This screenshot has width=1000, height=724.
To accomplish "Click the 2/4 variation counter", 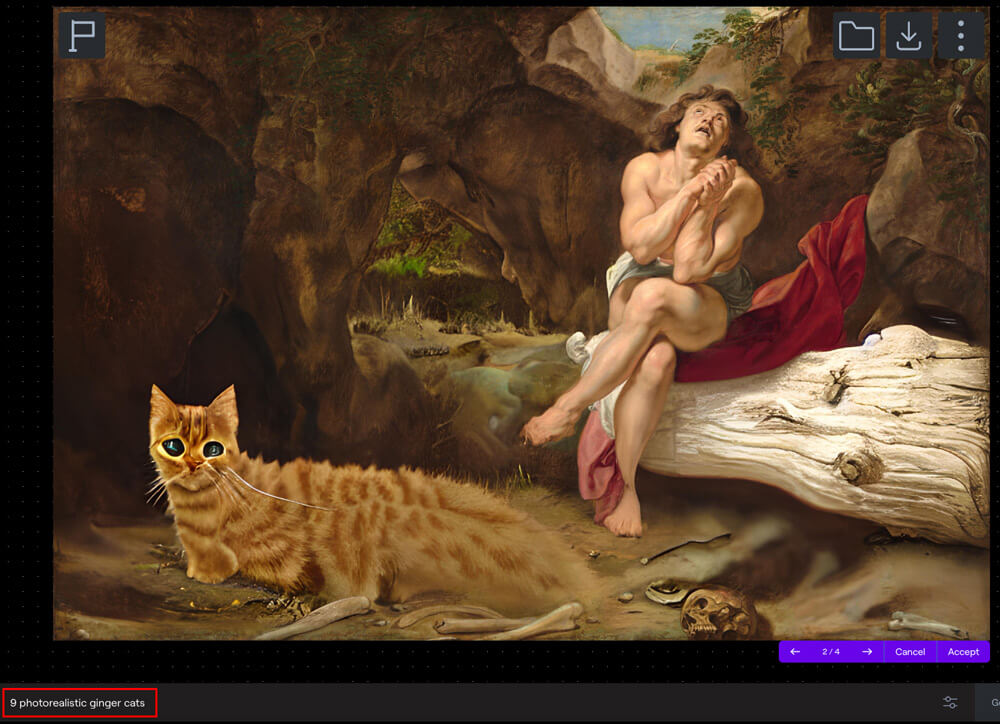I will 830,651.
